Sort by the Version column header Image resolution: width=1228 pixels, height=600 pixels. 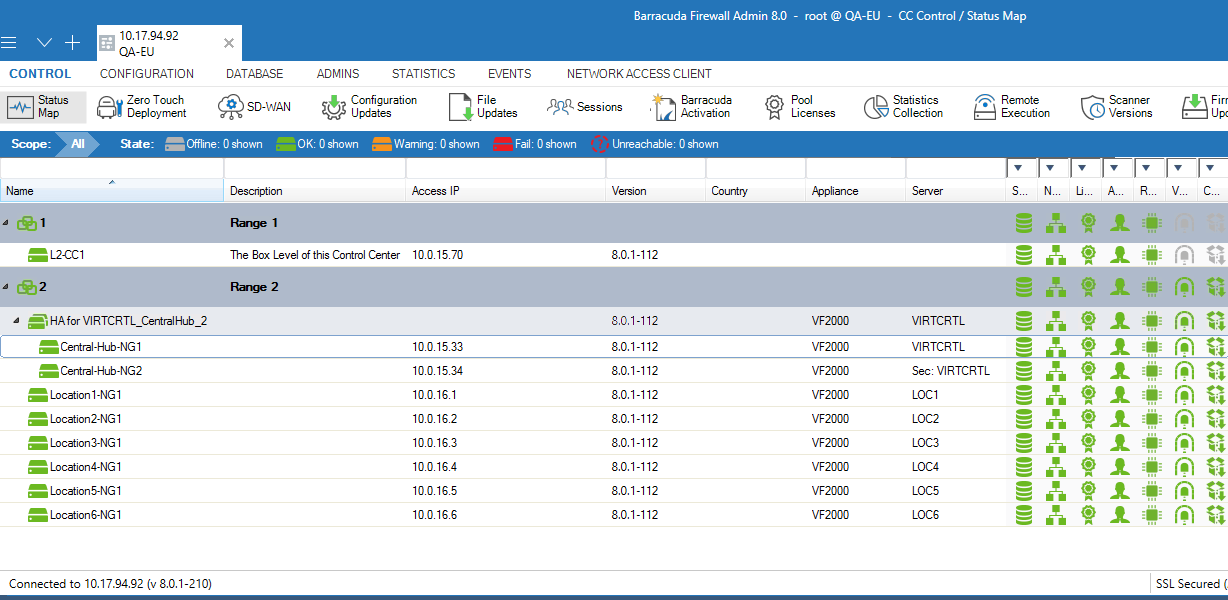[656, 191]
